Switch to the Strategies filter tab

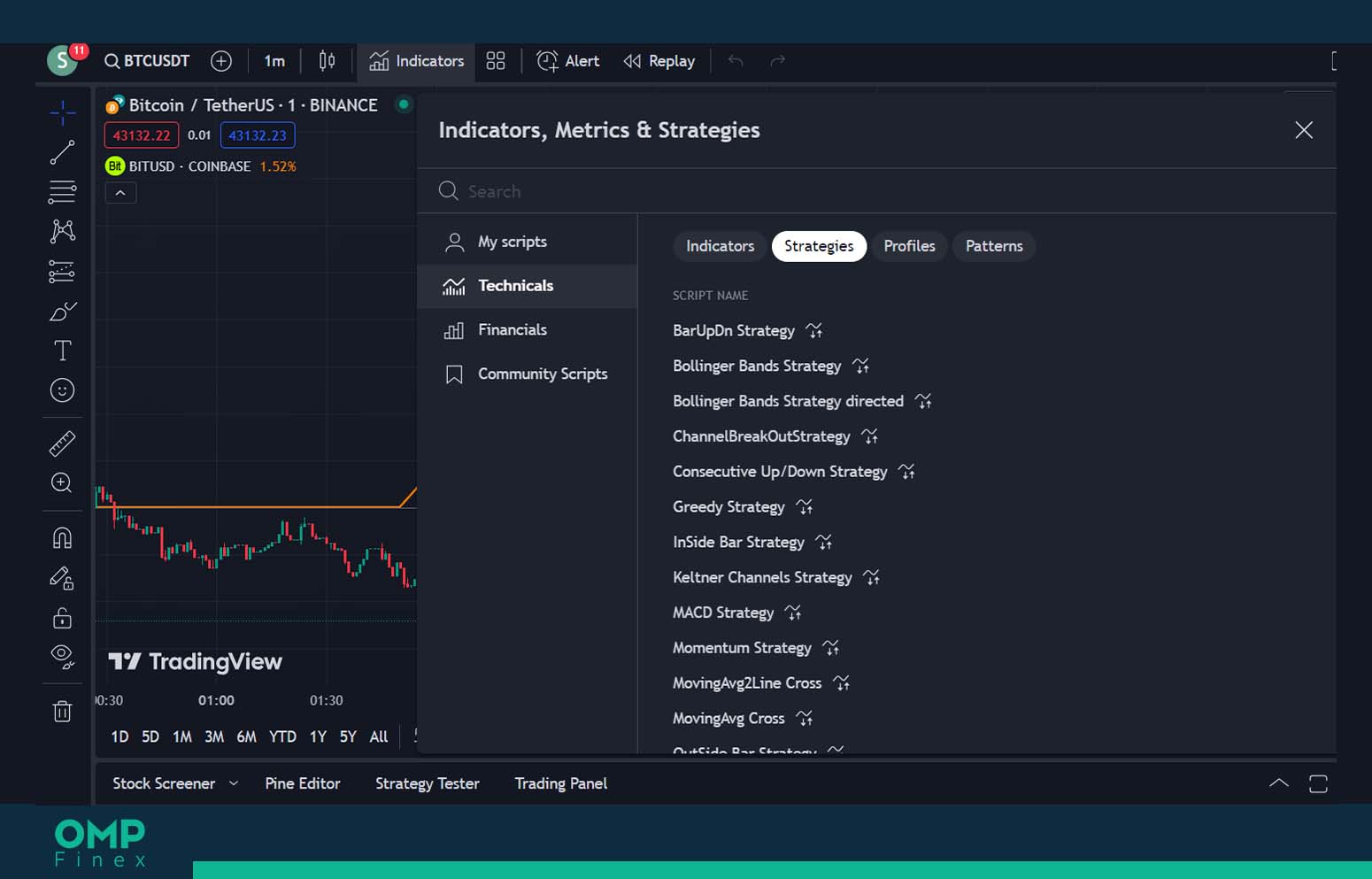(819, 246)
